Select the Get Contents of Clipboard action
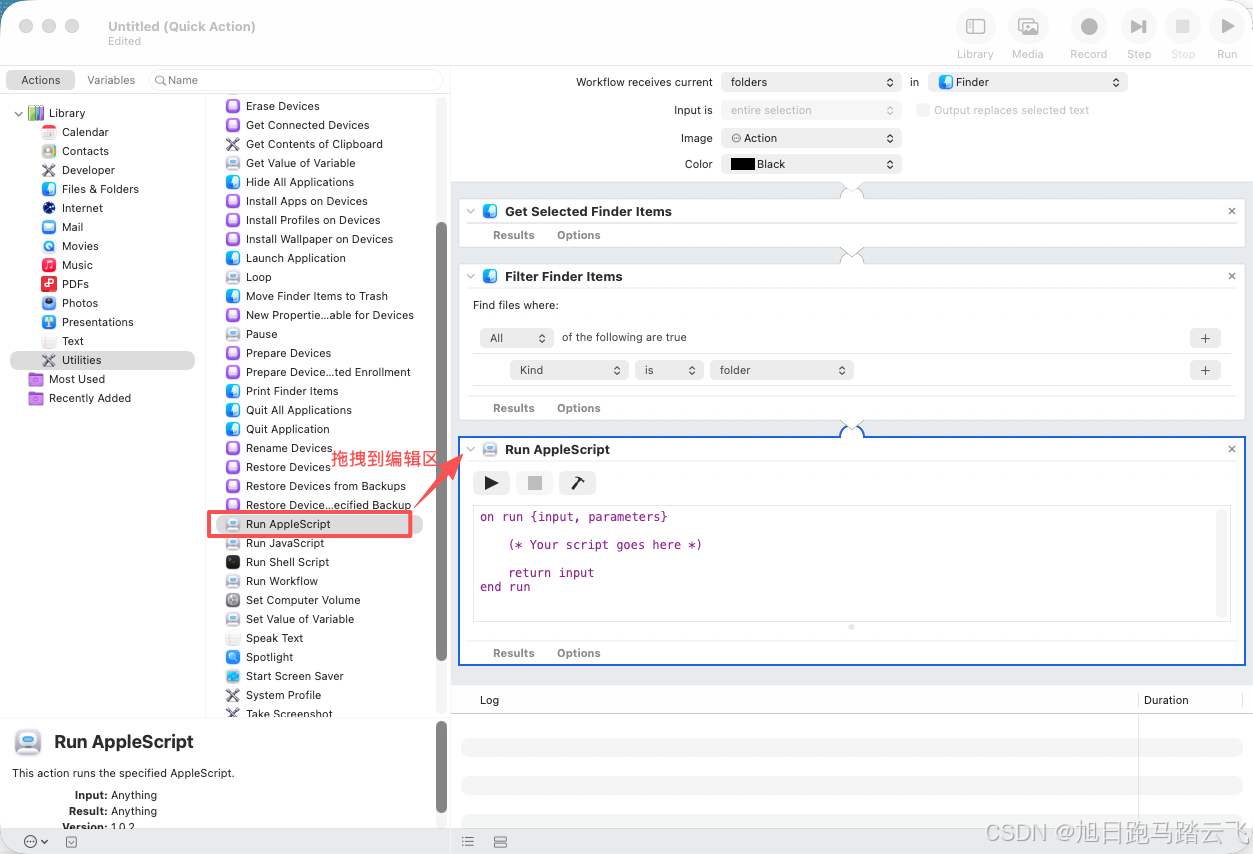The image size is (1253, 854). 314,144
